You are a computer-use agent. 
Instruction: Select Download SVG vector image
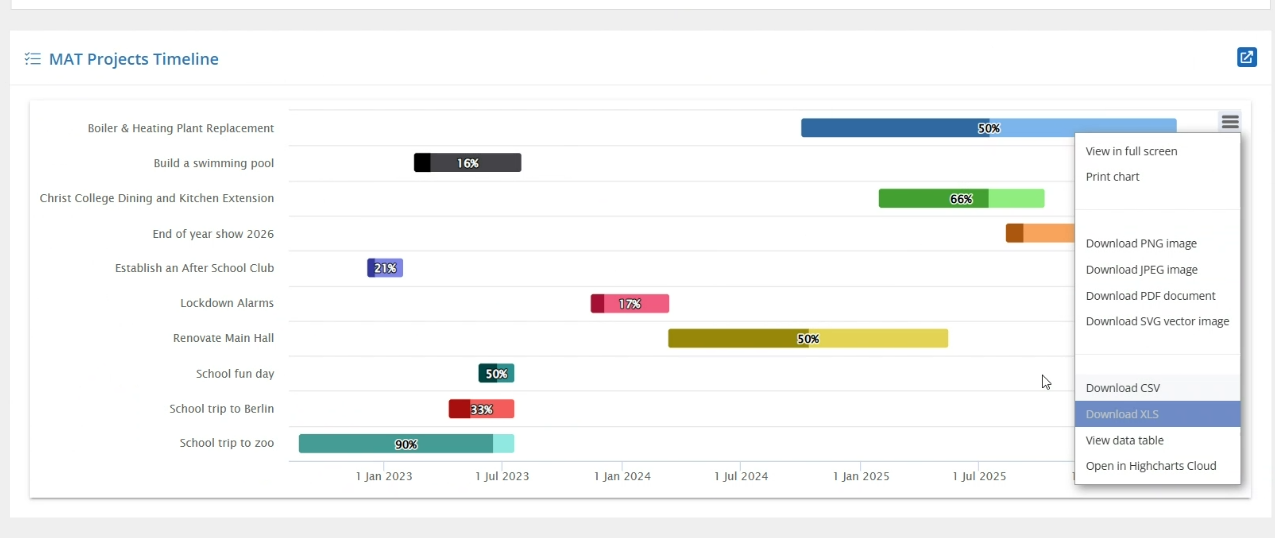pyautogui.click(x=1157, y=321)
